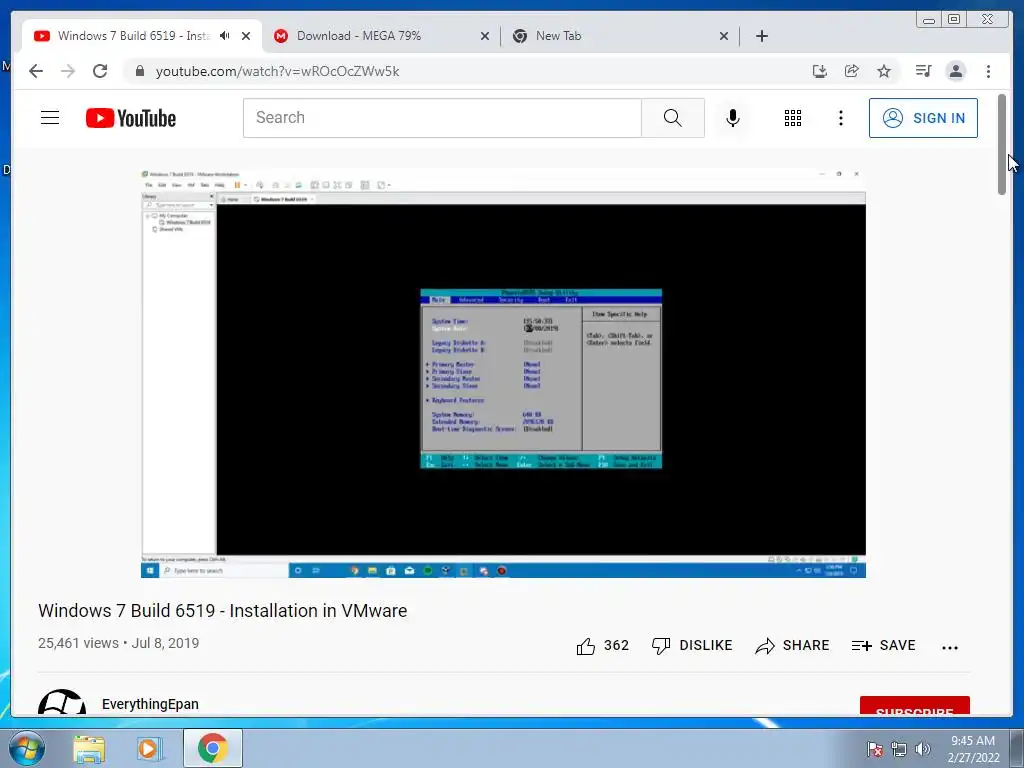This screenshot has height=768, width=1024.
Task: Open the EverythingEpan channel link
Action: click(x=150, y=704)
